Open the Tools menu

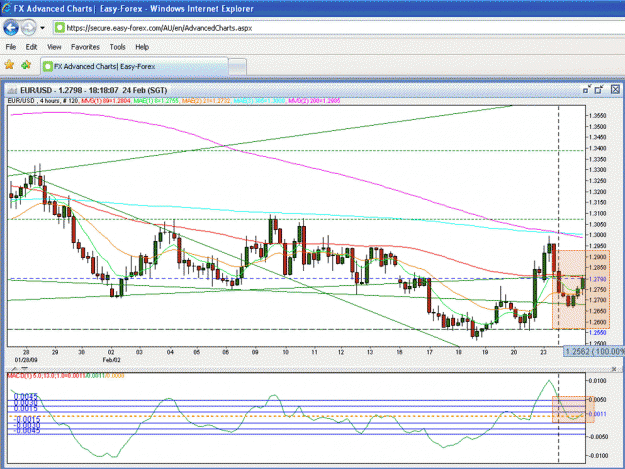point(118,47)
